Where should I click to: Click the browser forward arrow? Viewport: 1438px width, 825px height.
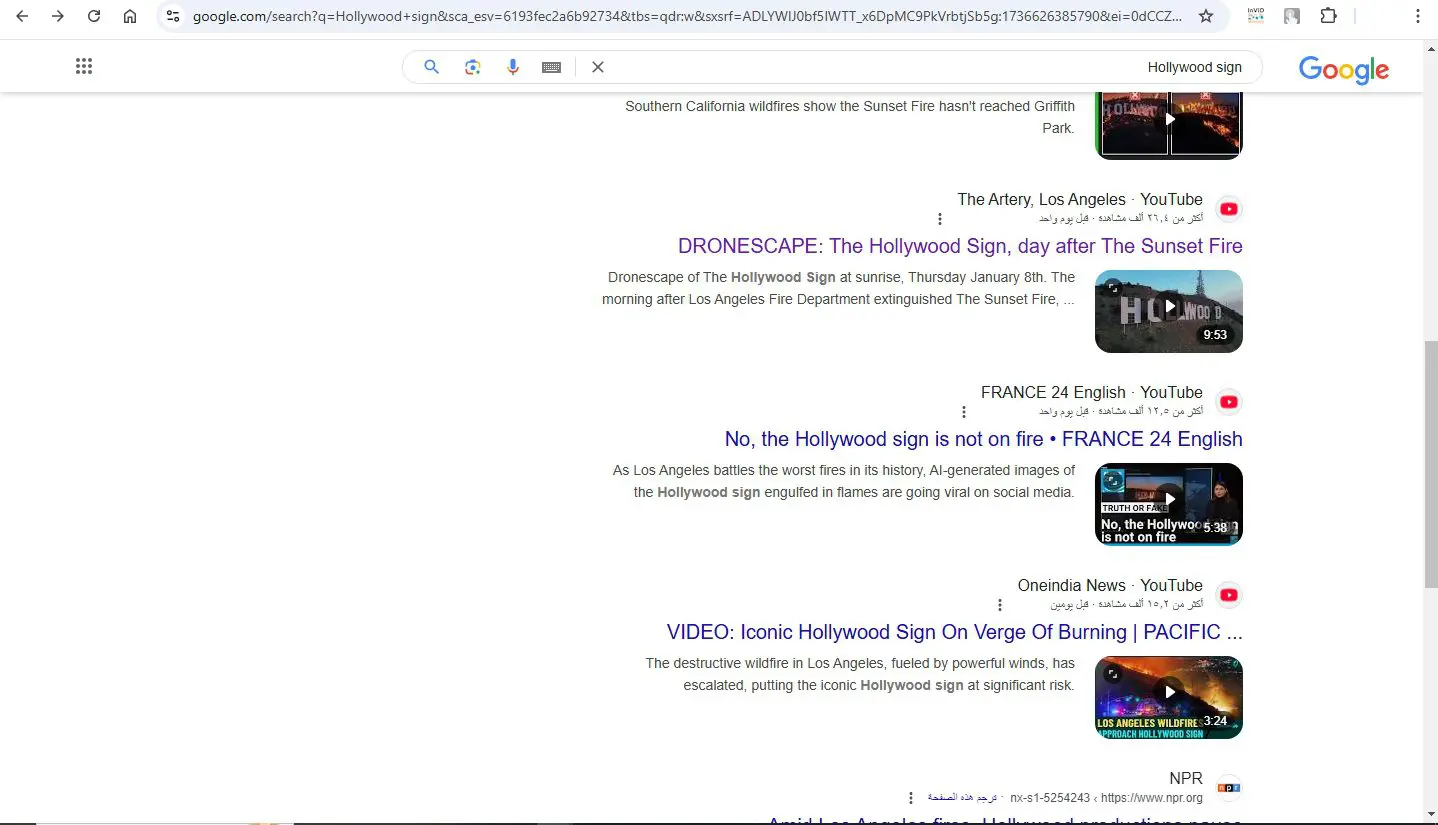(58, 16)
